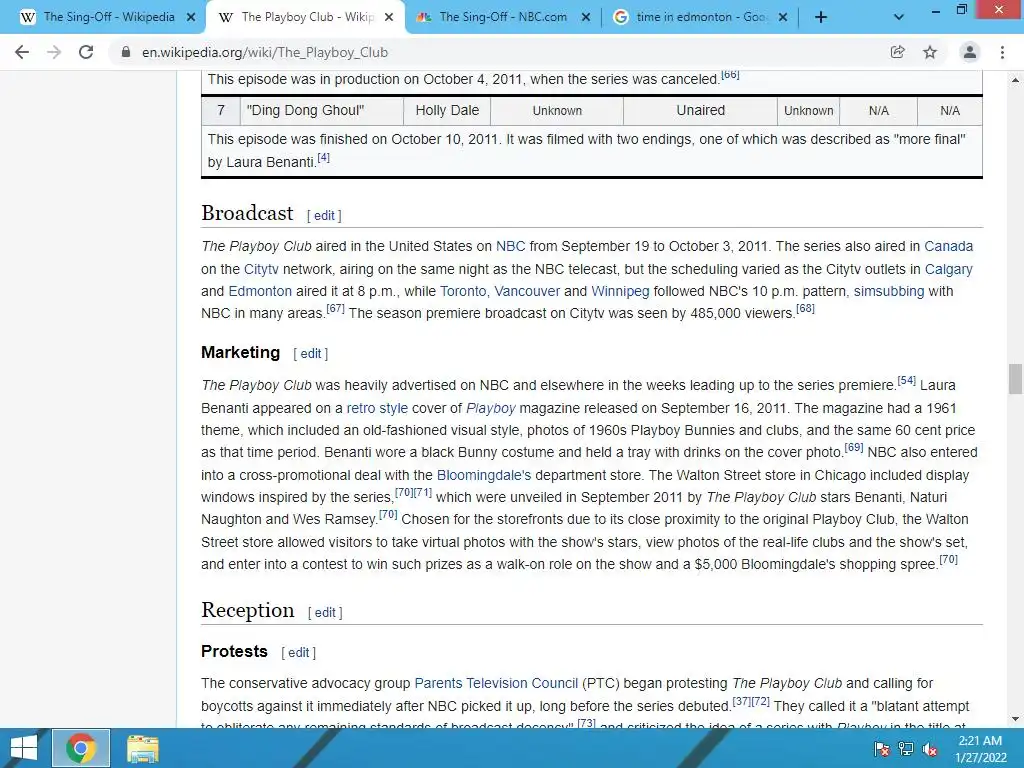1024x768 pixels.
Task: Open the taskbar clock and date
Action: 980,749
